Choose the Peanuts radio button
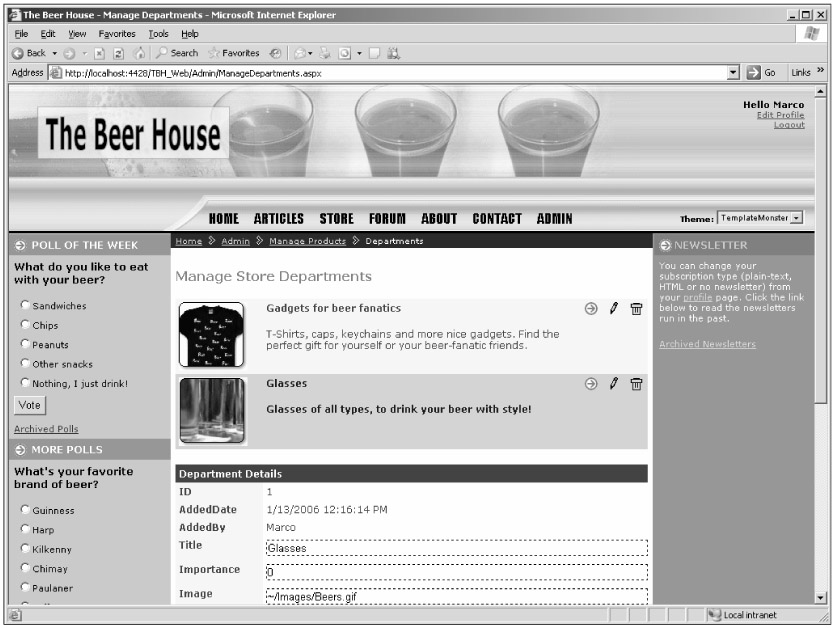 (x=25, y=345)
